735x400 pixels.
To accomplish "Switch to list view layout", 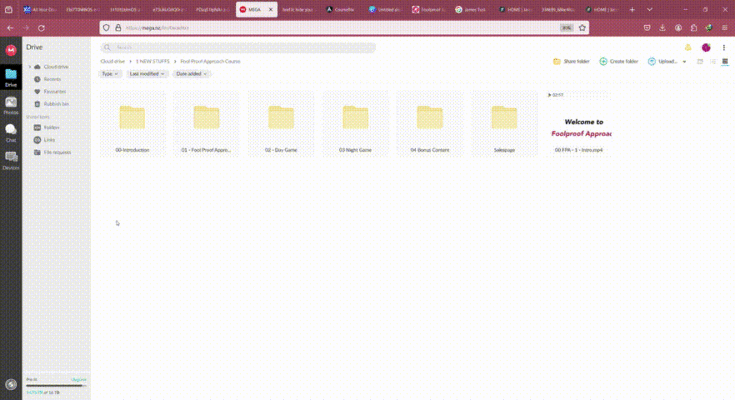I will tap(713, 62).
